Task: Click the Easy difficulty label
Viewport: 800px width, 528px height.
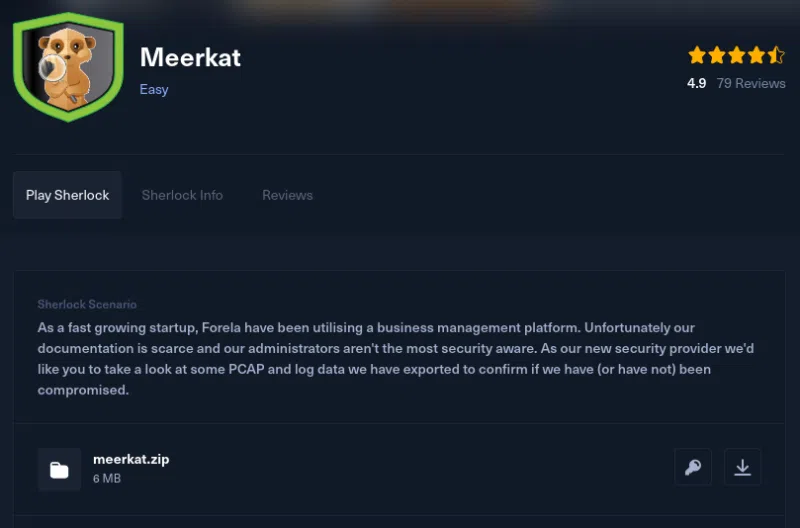Action: (154, 89)
